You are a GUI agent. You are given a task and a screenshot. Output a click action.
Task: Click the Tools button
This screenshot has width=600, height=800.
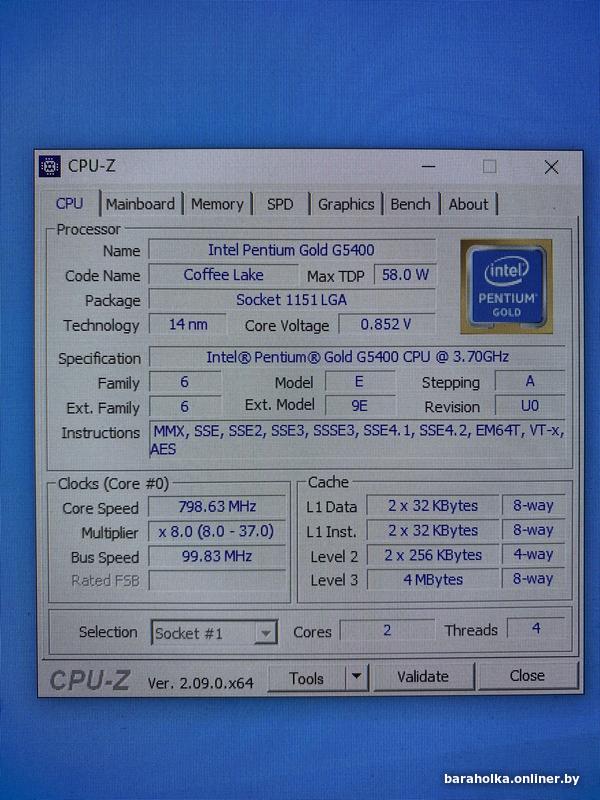pos(306,678)
